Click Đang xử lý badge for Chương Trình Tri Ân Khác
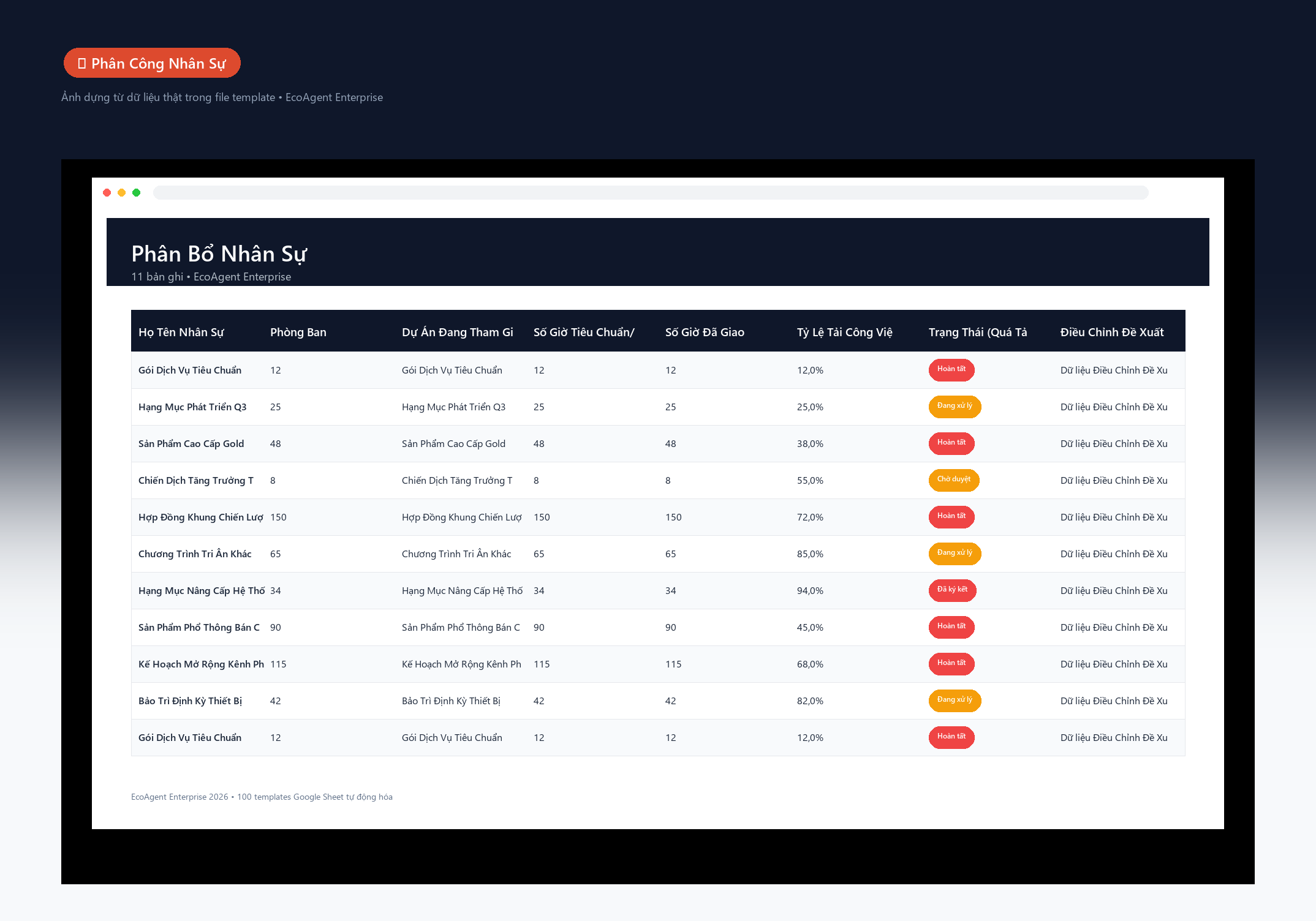The image size is (1316, 921). (955, 553)
